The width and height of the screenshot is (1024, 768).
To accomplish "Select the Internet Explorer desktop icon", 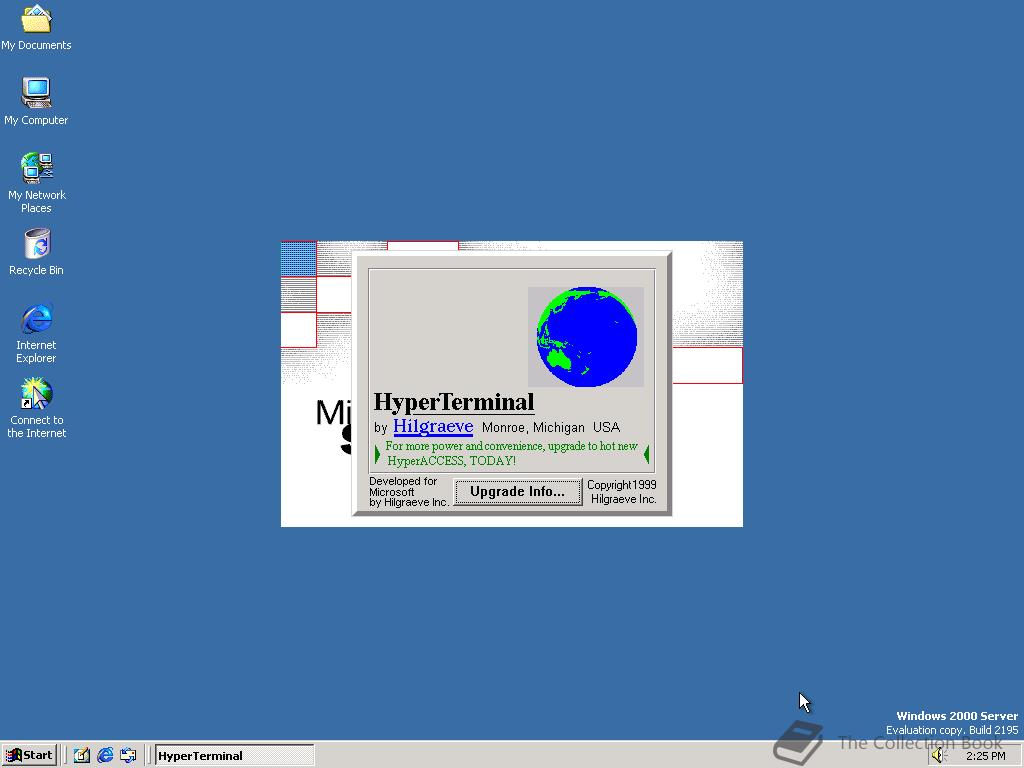I will pos(36,333).
